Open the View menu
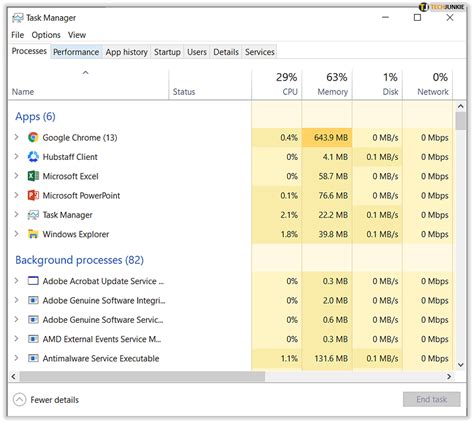The height and width of the screenshot is (423, 474). tap(77, 35)
